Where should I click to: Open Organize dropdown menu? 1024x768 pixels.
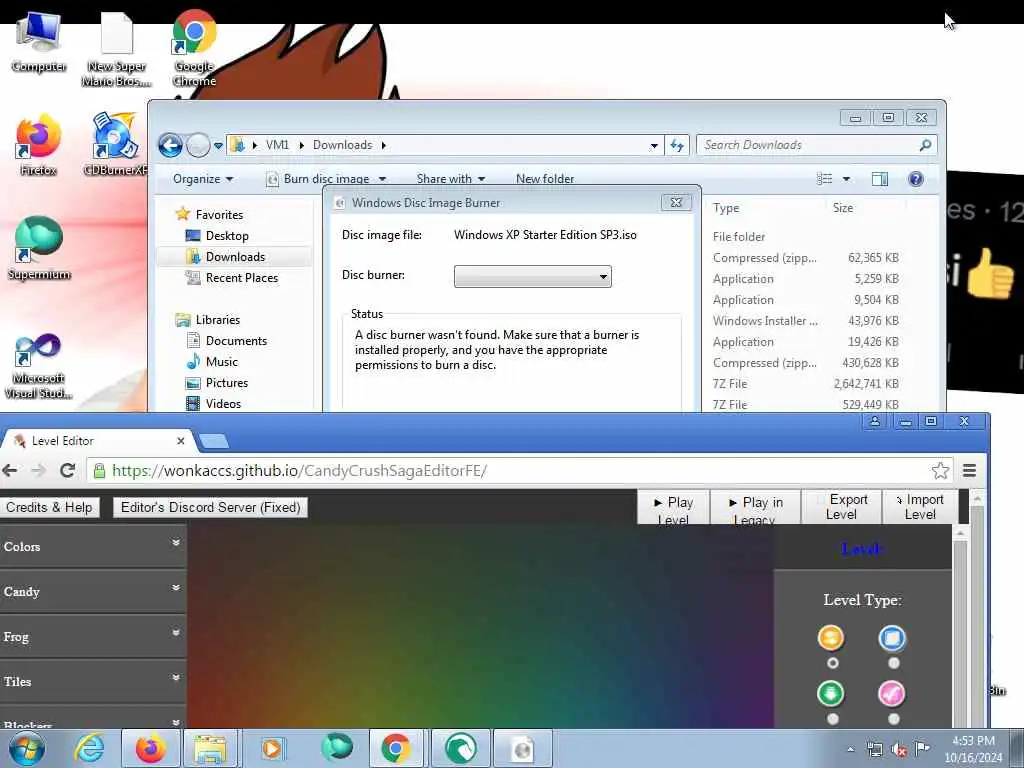coord(202,179)
